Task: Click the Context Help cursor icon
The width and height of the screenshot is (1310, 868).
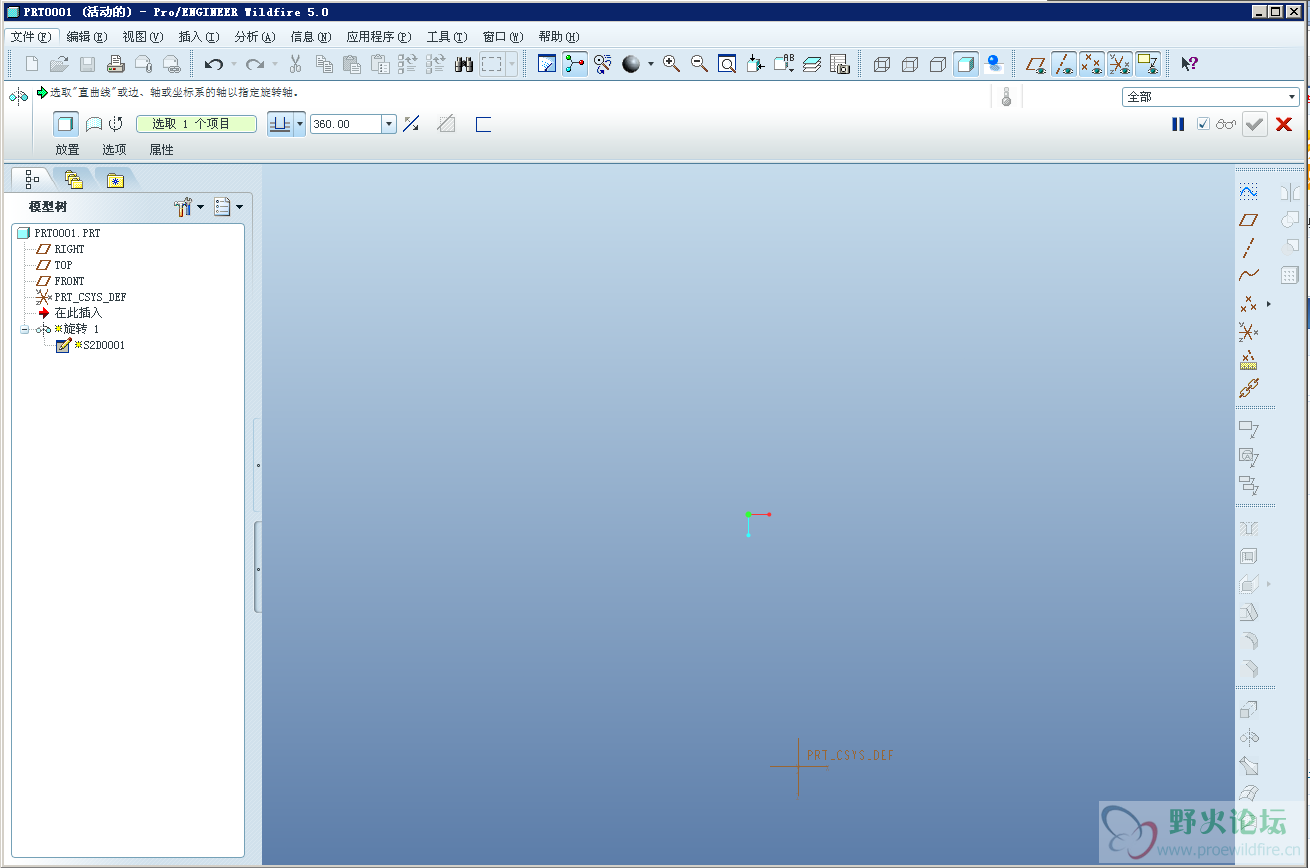Action: point(1189,64)
